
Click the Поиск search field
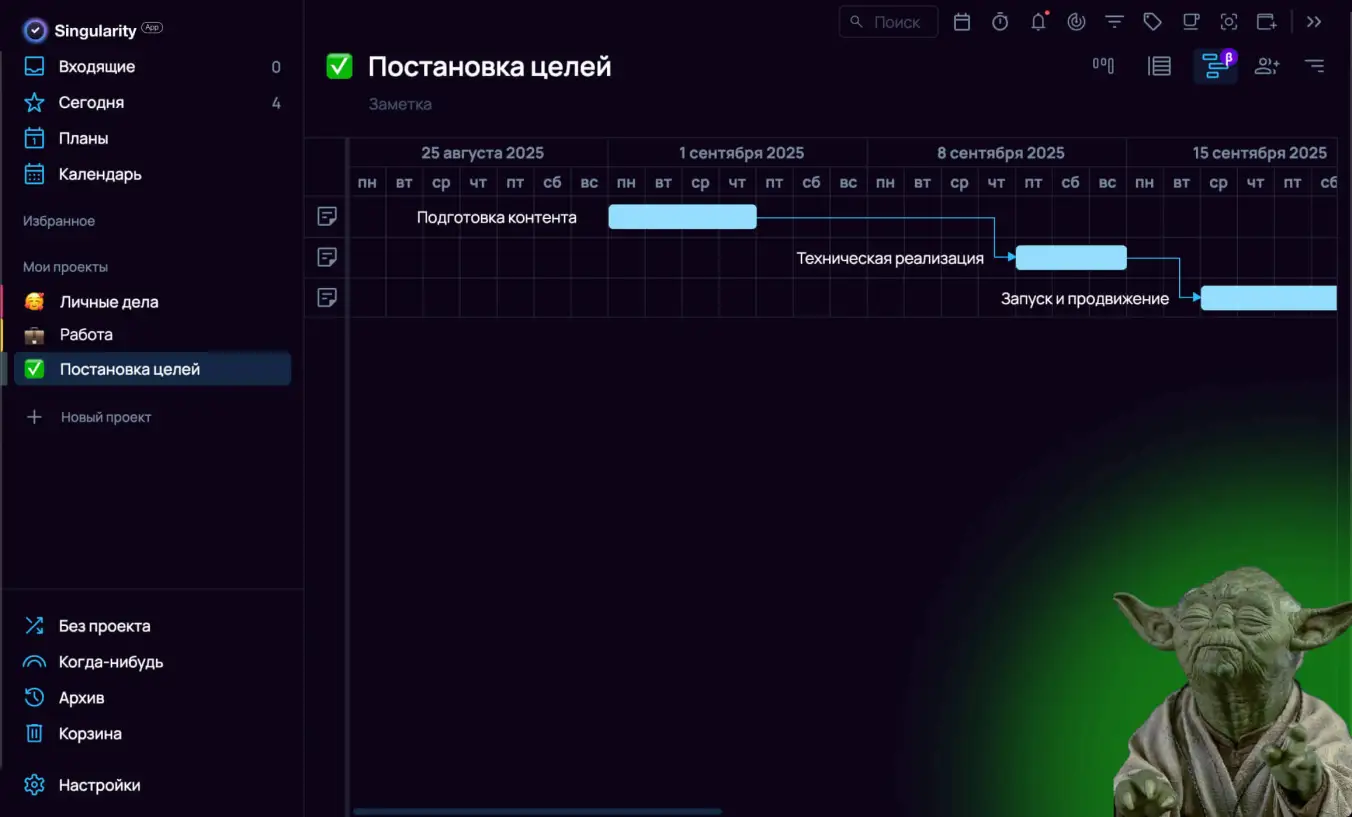pyautogui.click(x=889, y=22)
